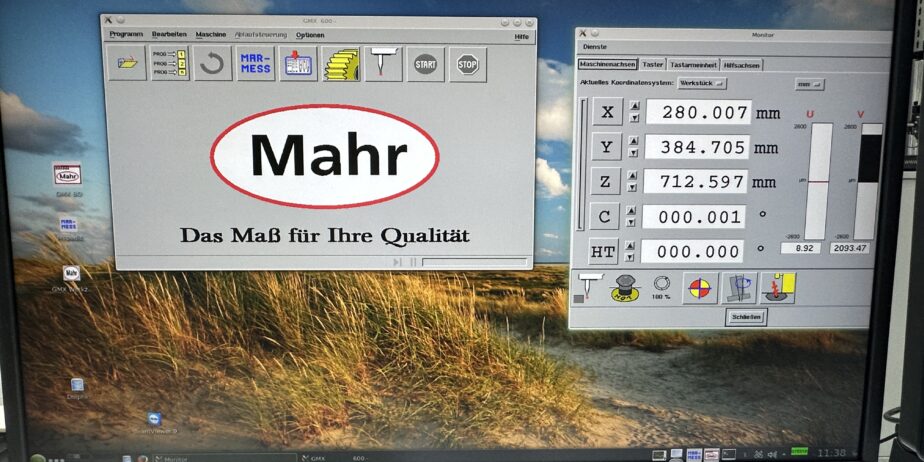Screen dimensions: 924x462
Task: Click the Schließen button
Action: pos(746,317)
